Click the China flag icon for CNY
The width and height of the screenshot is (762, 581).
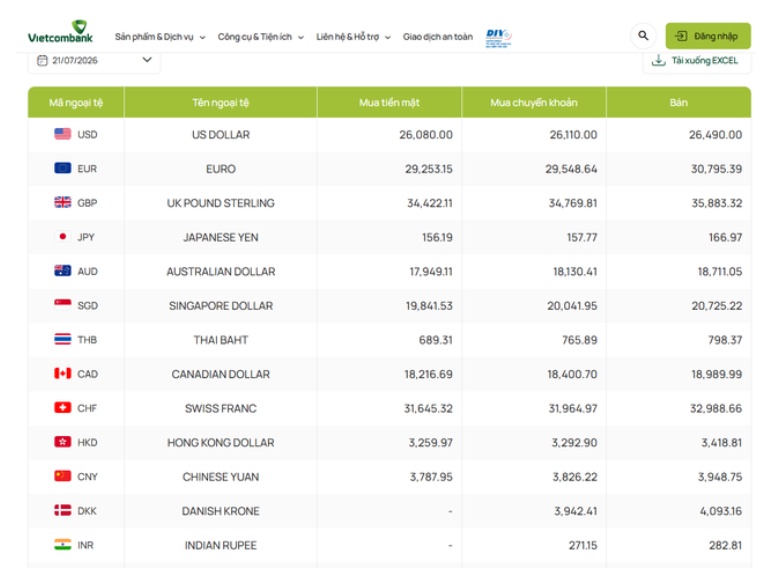pyautogui.click(x=63, y=476)
